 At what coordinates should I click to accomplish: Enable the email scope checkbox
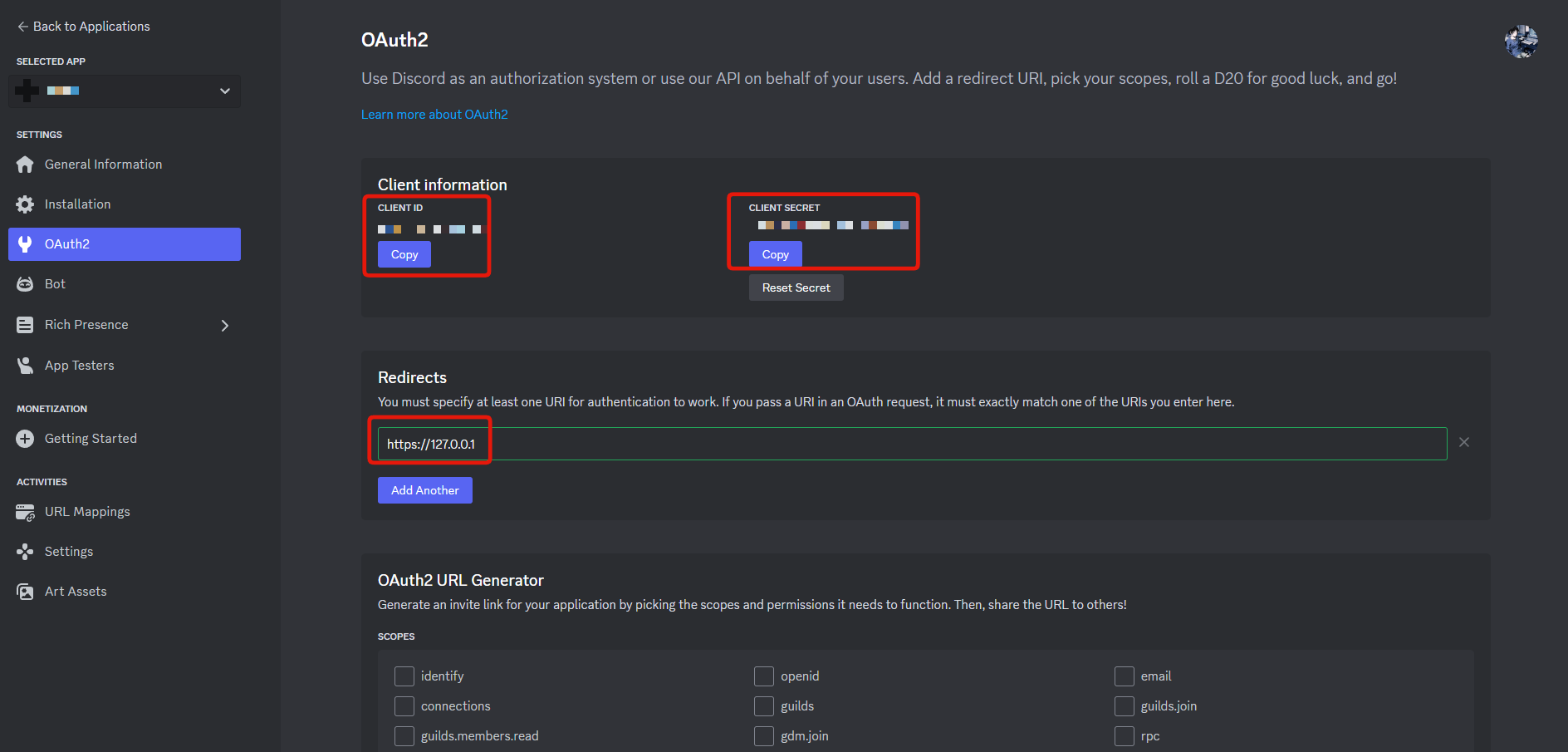[1125, 676]
